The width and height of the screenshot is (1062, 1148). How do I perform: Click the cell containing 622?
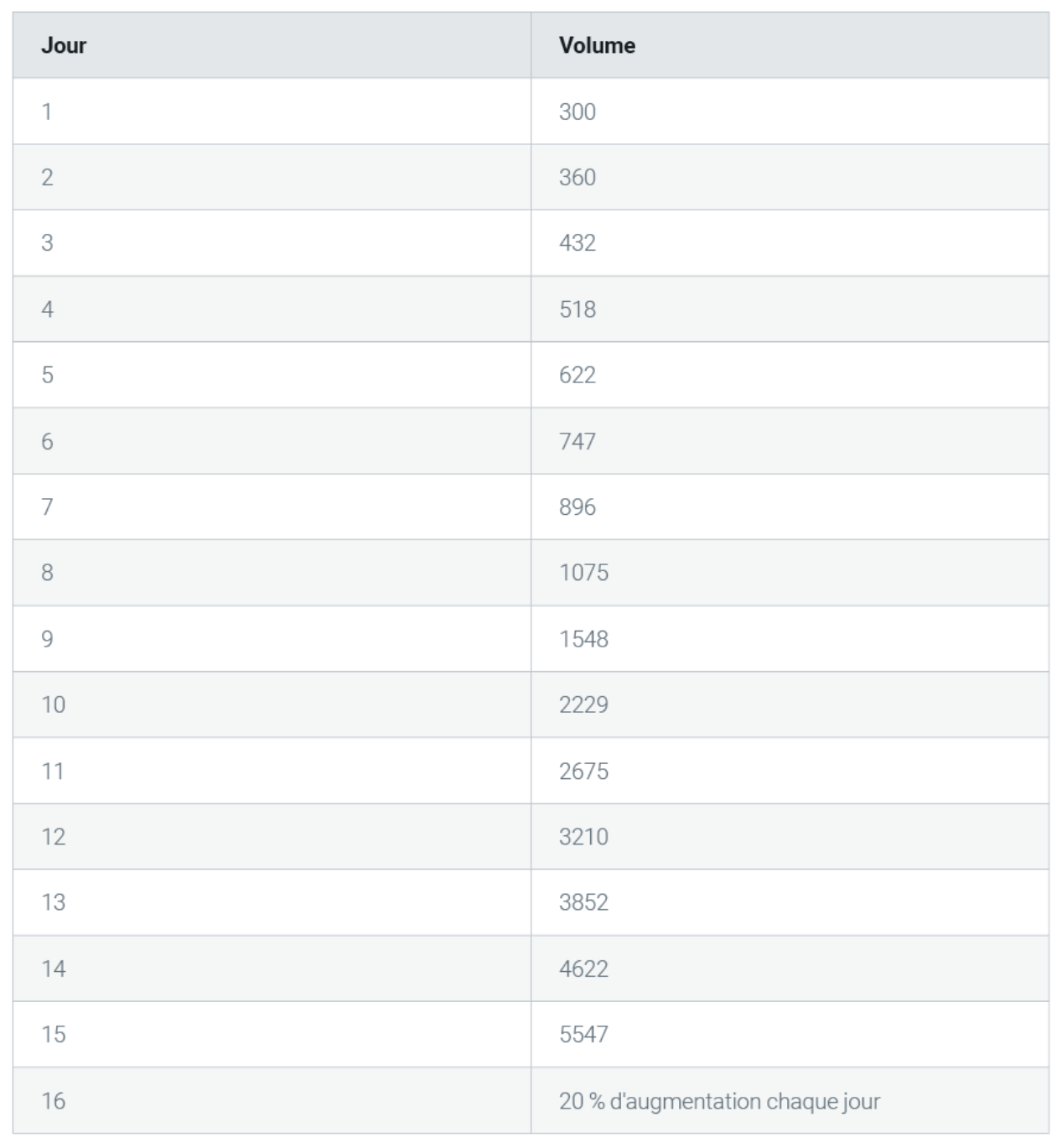tap(790, 375)
